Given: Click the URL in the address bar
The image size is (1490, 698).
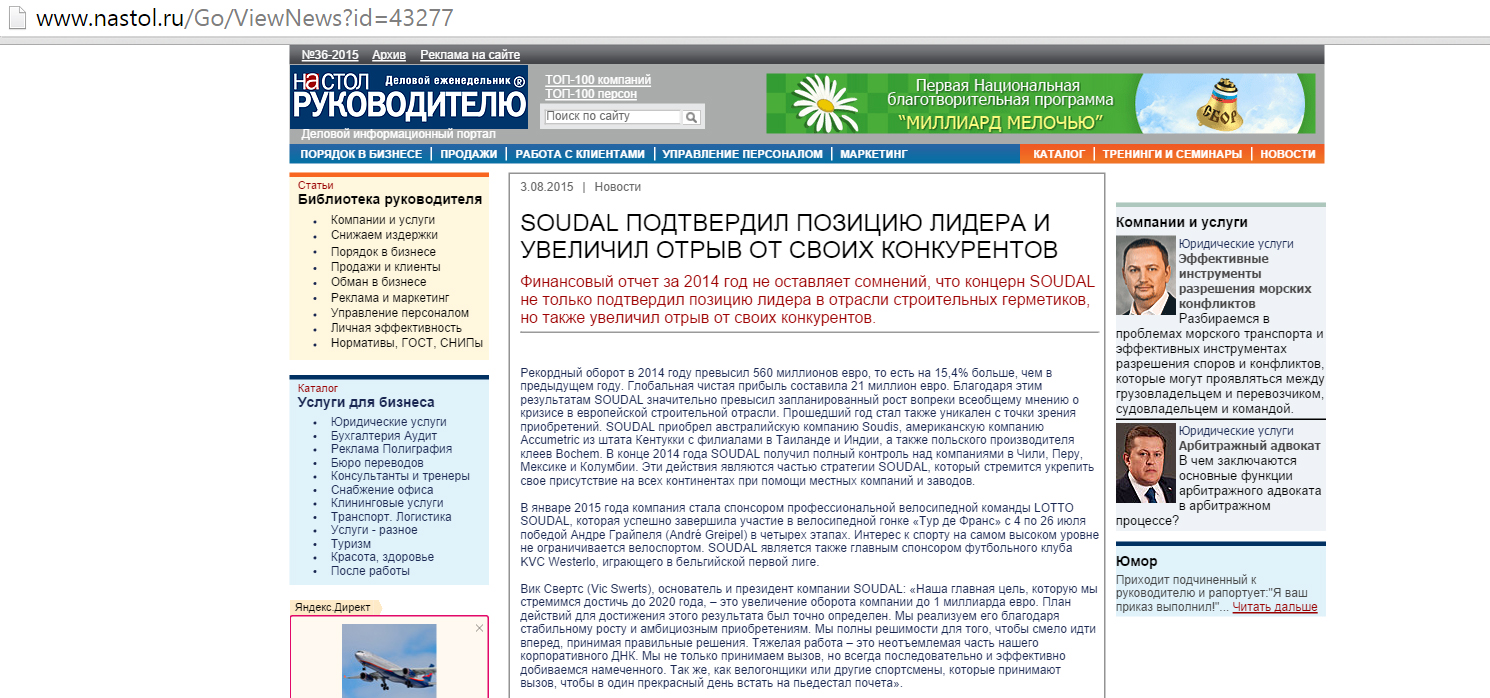Looking at the screenshot, I should (245, 18).
